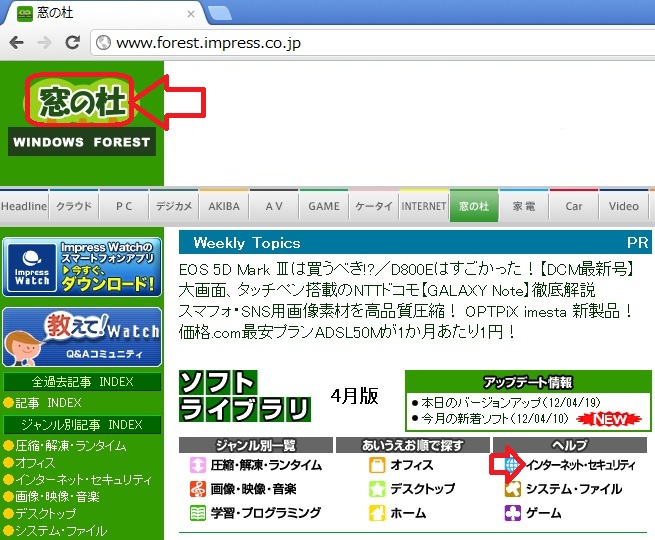Open the クラウド navigation tab
655x540 pixels.
[x=74, y=206]
